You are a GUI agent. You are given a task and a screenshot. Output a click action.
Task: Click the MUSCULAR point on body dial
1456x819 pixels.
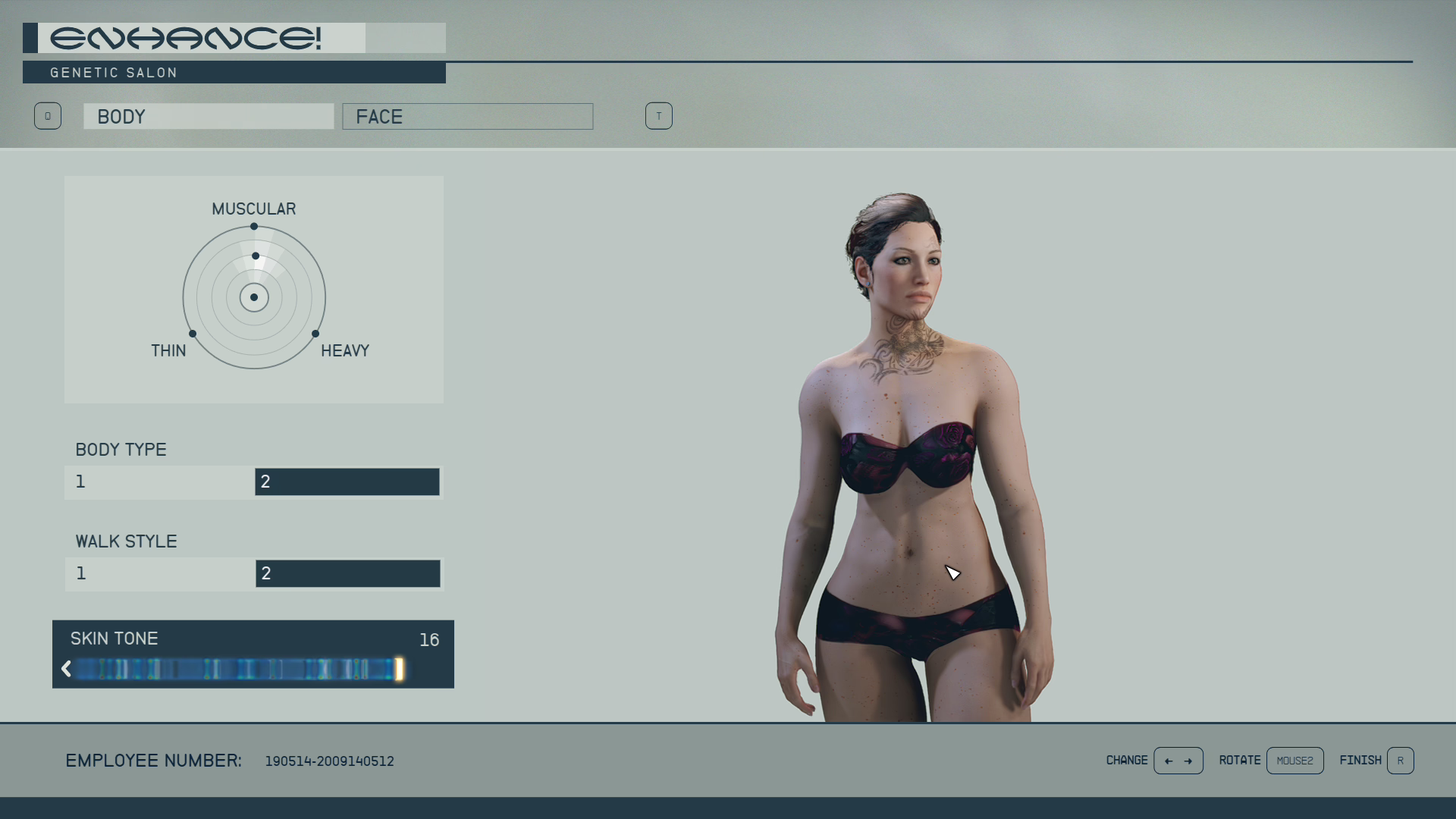pos(254,226)
